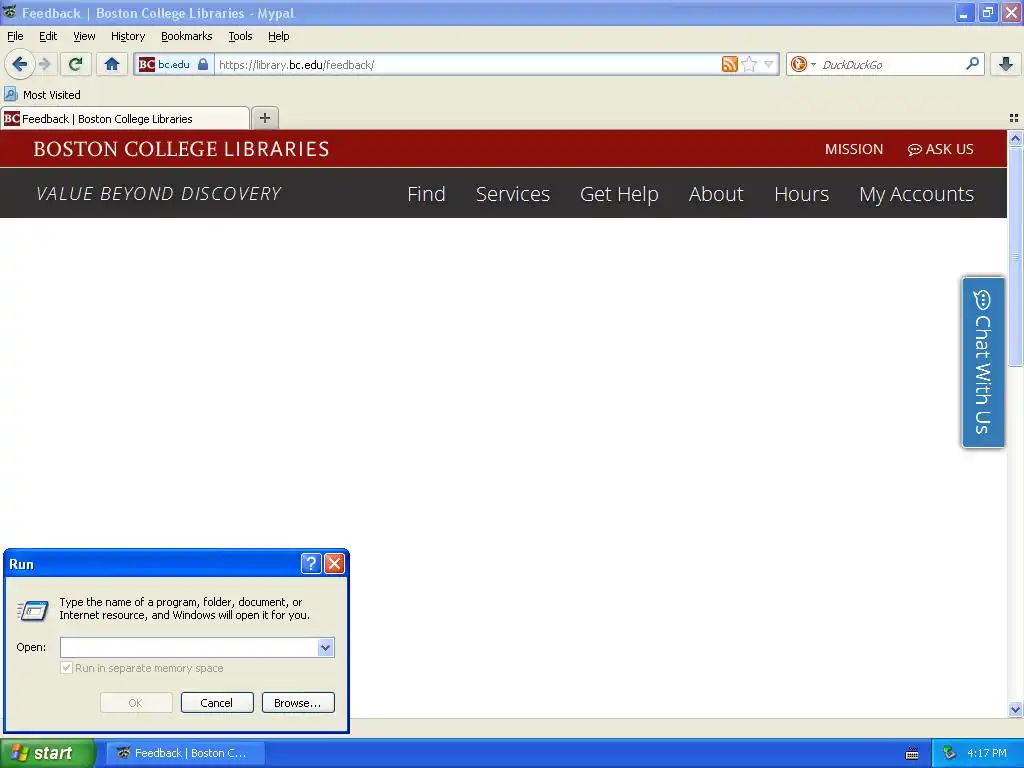Viewport: 1024px width, 768px height.
Task: Minimize the Mypal browser window
Action: [964, 12]
